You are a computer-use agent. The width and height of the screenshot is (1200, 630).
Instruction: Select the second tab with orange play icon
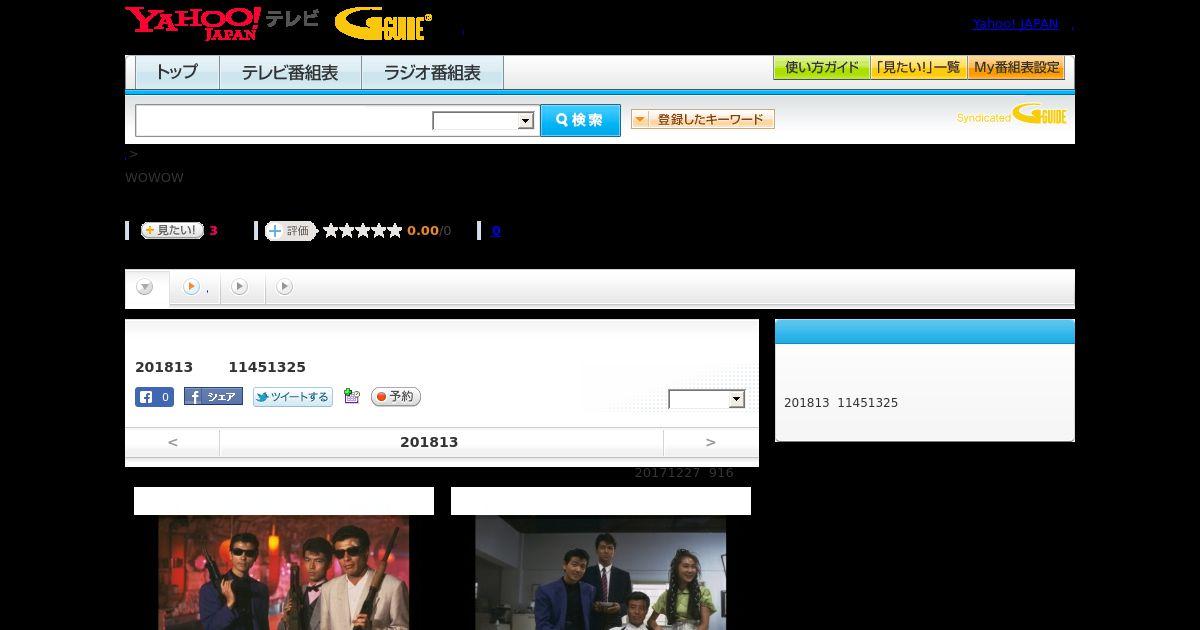pyautogui.click(x=195, y=287)
